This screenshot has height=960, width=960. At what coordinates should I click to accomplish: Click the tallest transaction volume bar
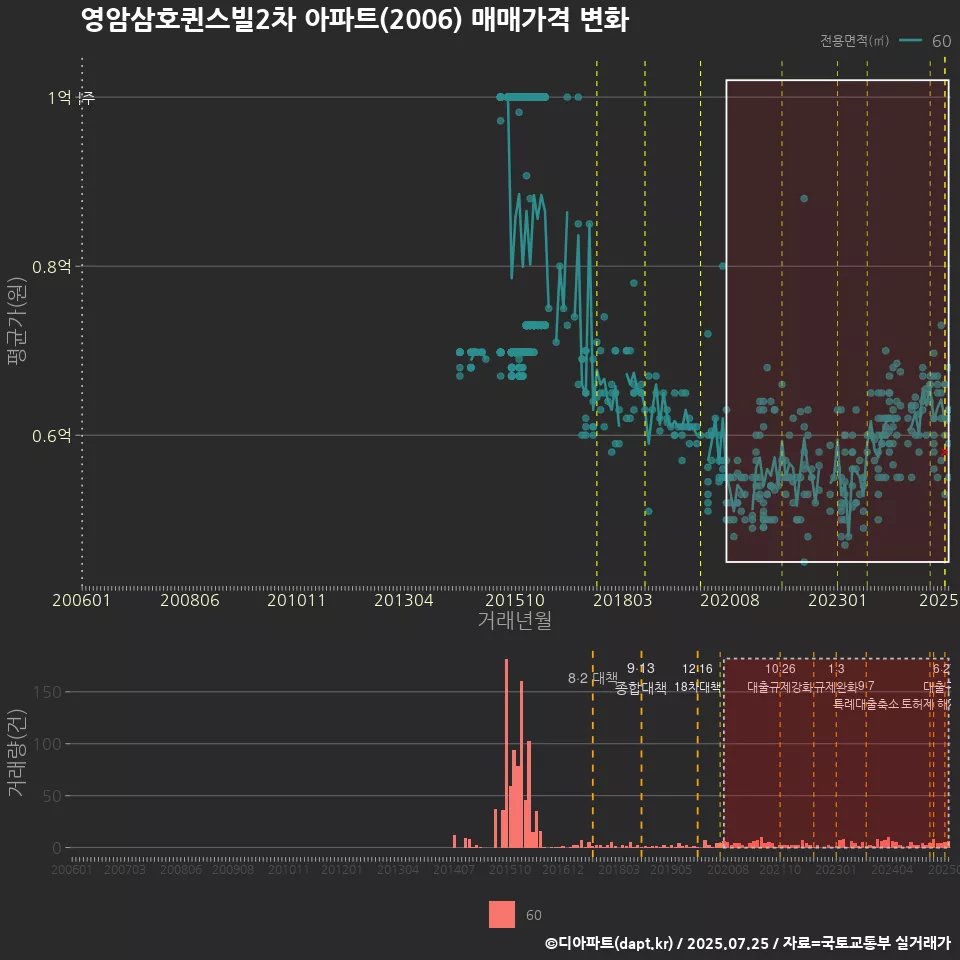pos(506,754)
